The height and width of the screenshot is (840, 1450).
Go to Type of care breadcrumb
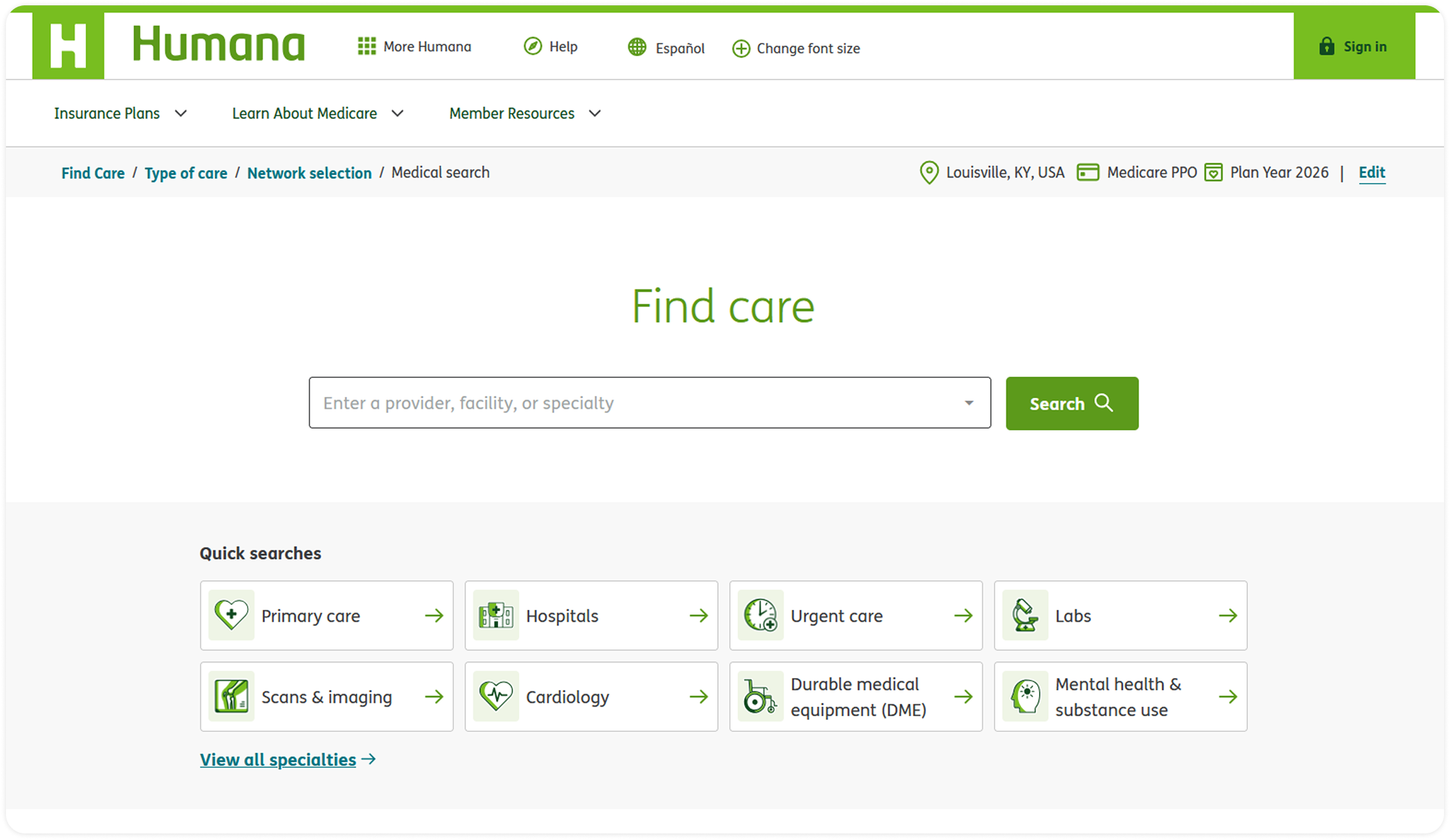(x=186, y=173)
